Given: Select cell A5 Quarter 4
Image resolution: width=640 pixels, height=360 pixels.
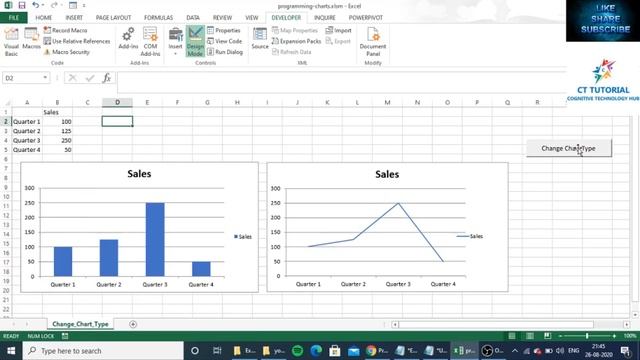Looking at the screenshot, I should click(x=27, y=150).
